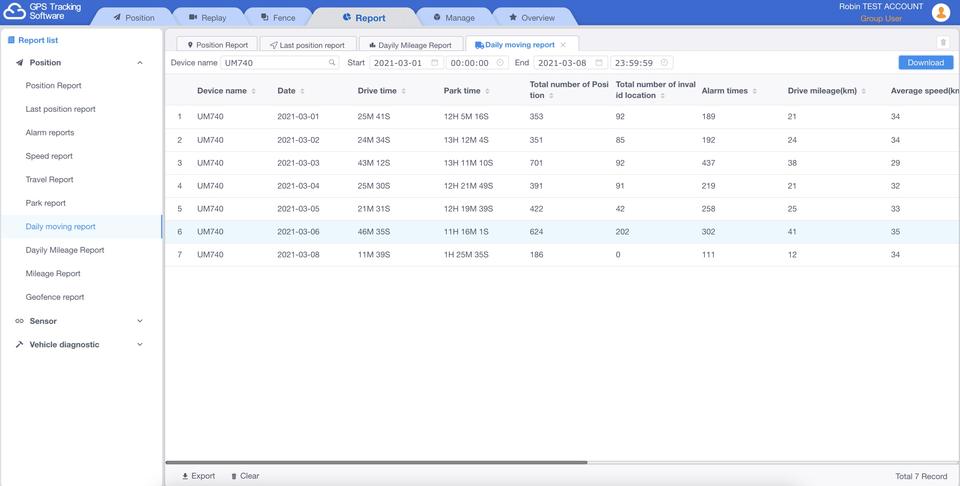
Task: Clear the report results
Action: click(245, 476)
